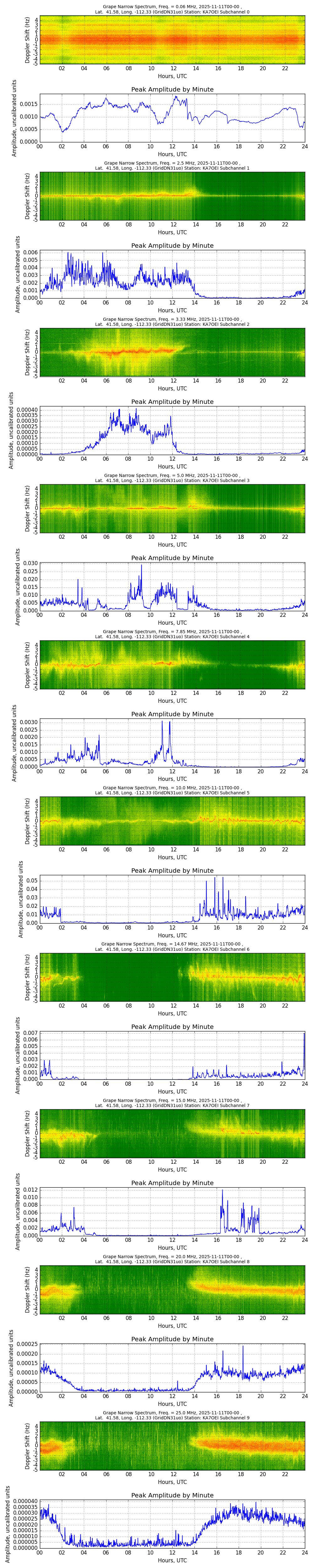The height and width of the screenshot is (1568, 314).
Task: Select the 0.06 MHz Doppler spectrogram image
Action: click(x=172, y=40)
